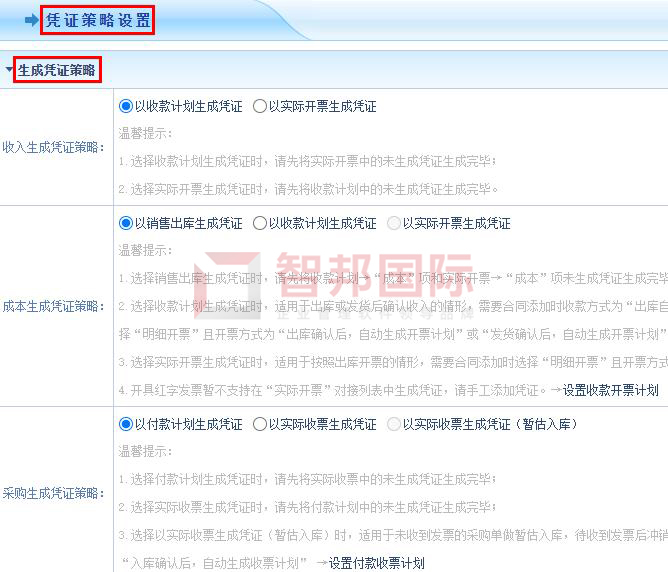Click the 温馨提示 text under income strategy
The width and height of the screenshot is (668, 572).
(145, 133)
